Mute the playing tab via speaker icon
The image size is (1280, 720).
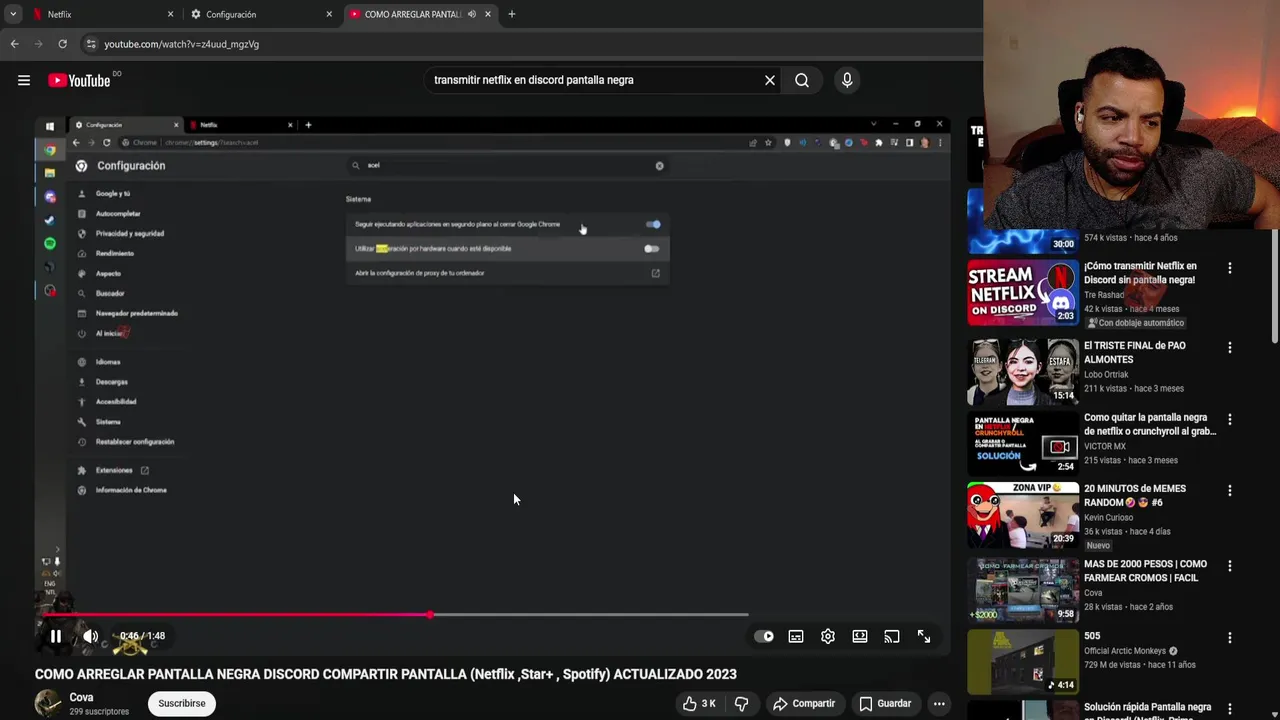coord(472,14)
